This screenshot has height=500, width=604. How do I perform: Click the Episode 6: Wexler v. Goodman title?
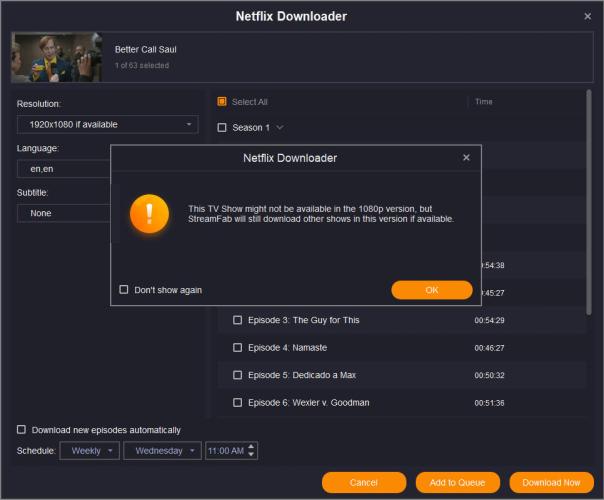click(309, 403)
